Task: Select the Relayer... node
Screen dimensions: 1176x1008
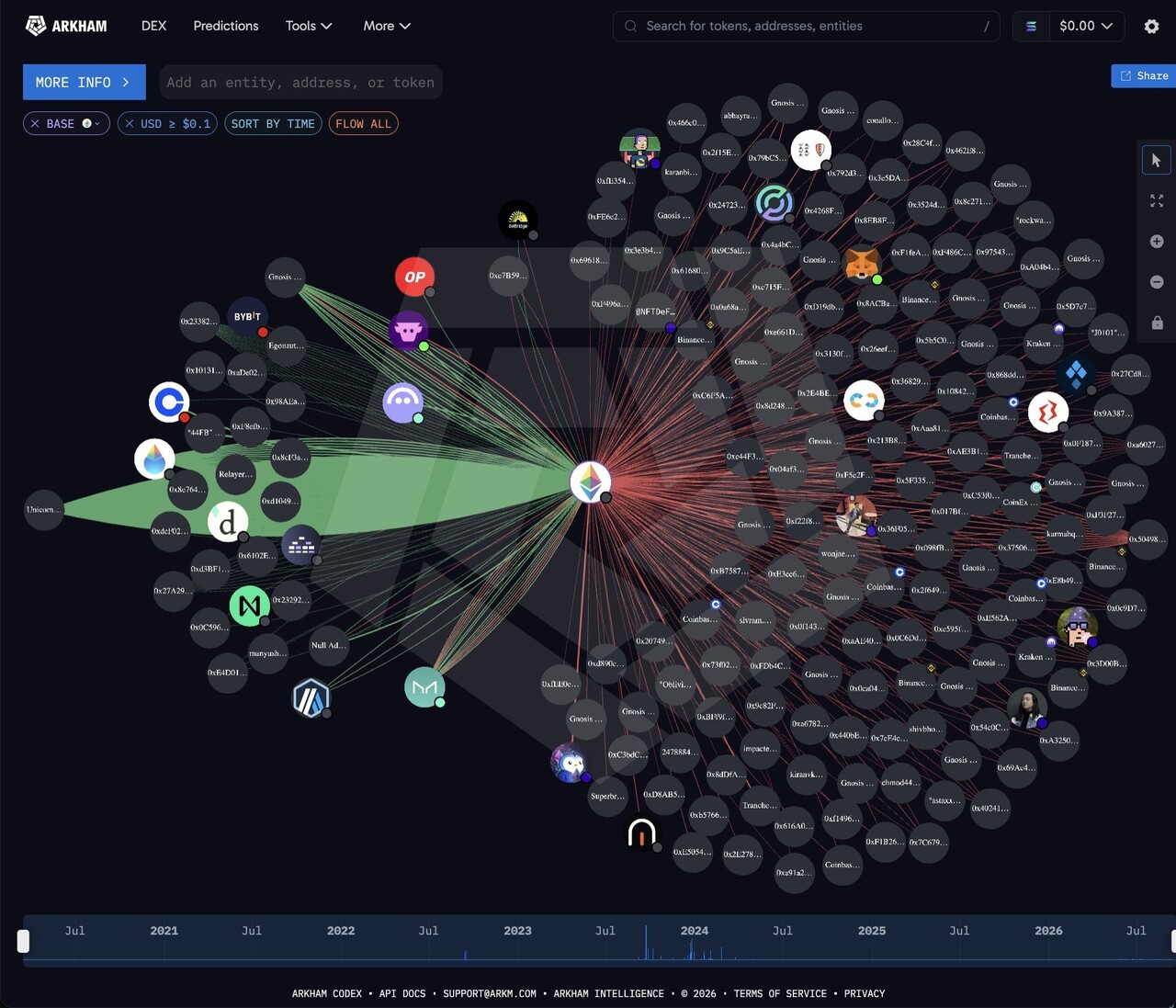Action: point(235,474)
